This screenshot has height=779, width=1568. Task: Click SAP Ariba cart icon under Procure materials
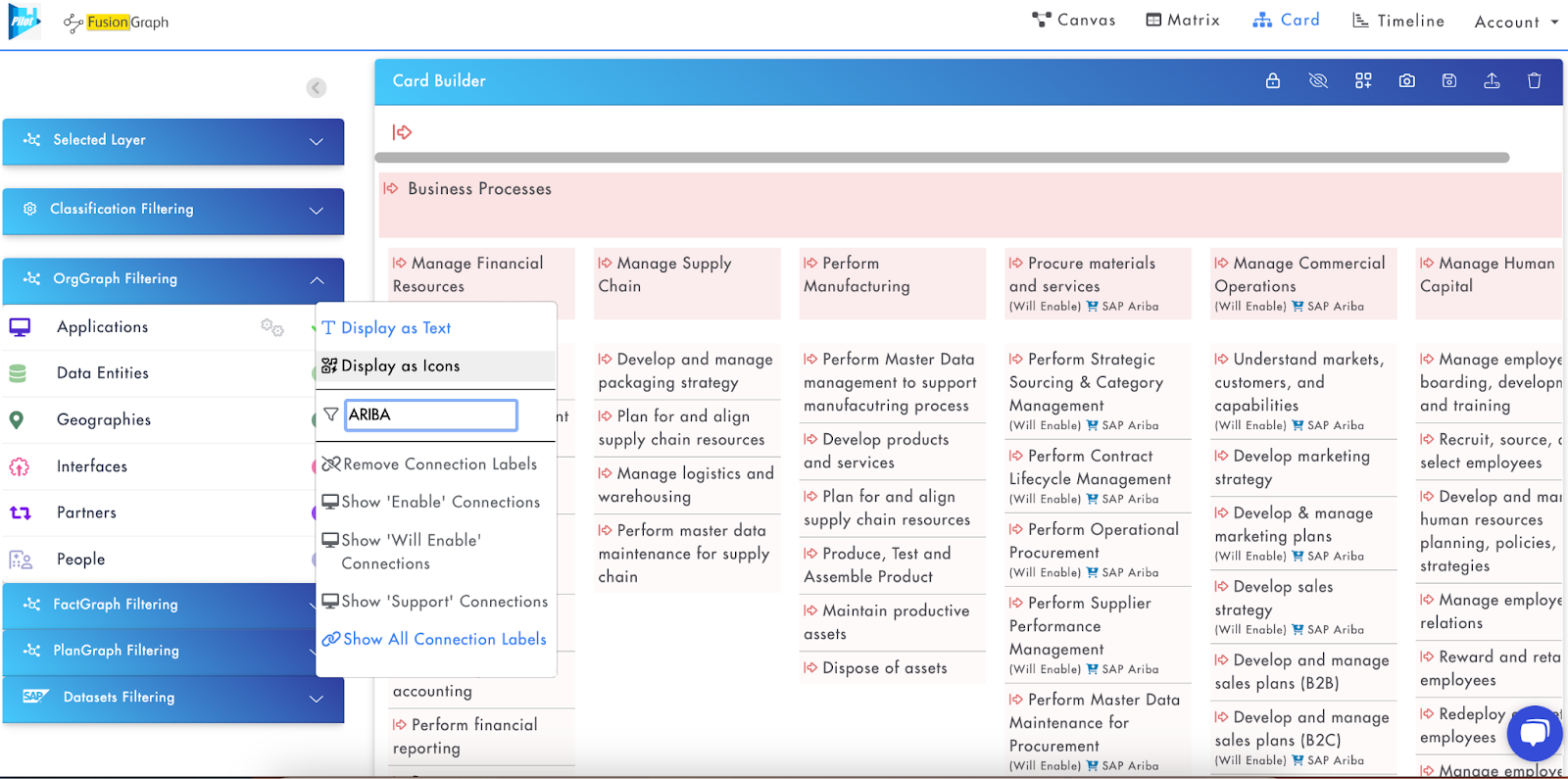click(1092, 307)
